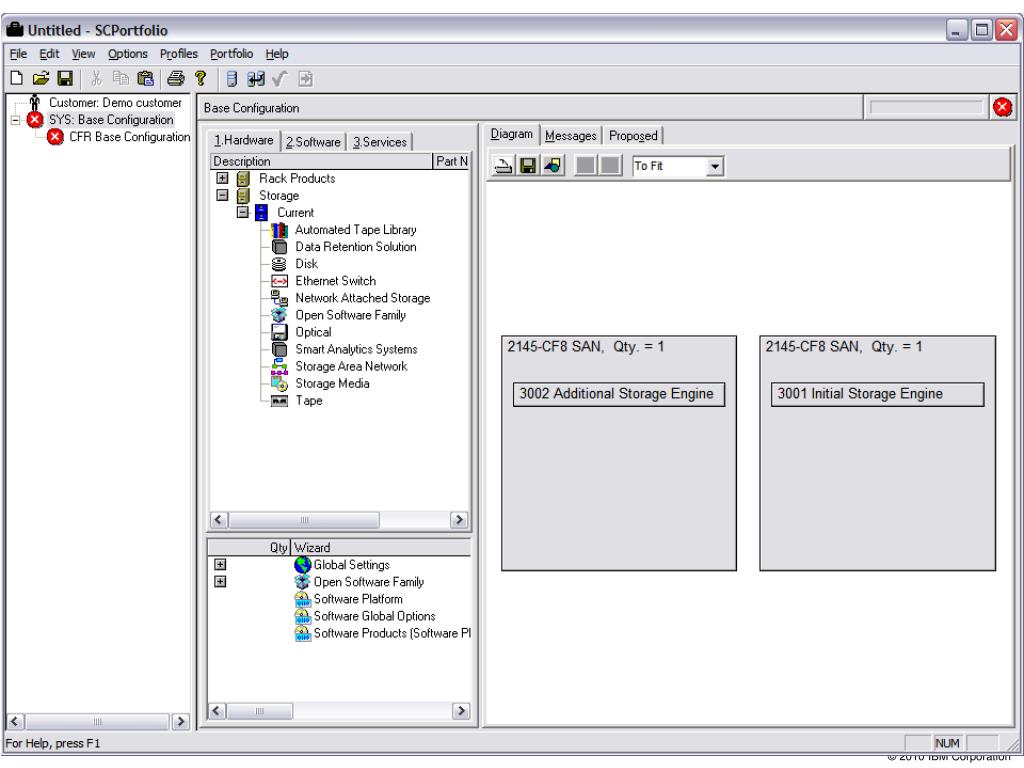The image size is (1024, 768).
Task: Click the toolbar icon left of the checkmark
Action: (x=256, y=79)
